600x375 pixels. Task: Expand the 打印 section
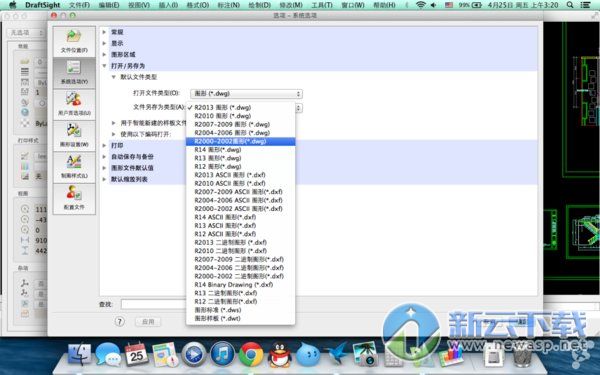pyautogui.click(x=104, y=145)
